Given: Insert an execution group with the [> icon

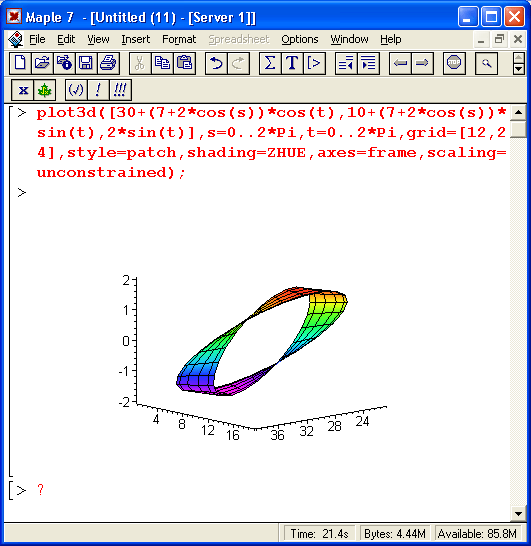Looking at the screenshot, I should pos(314,63).
